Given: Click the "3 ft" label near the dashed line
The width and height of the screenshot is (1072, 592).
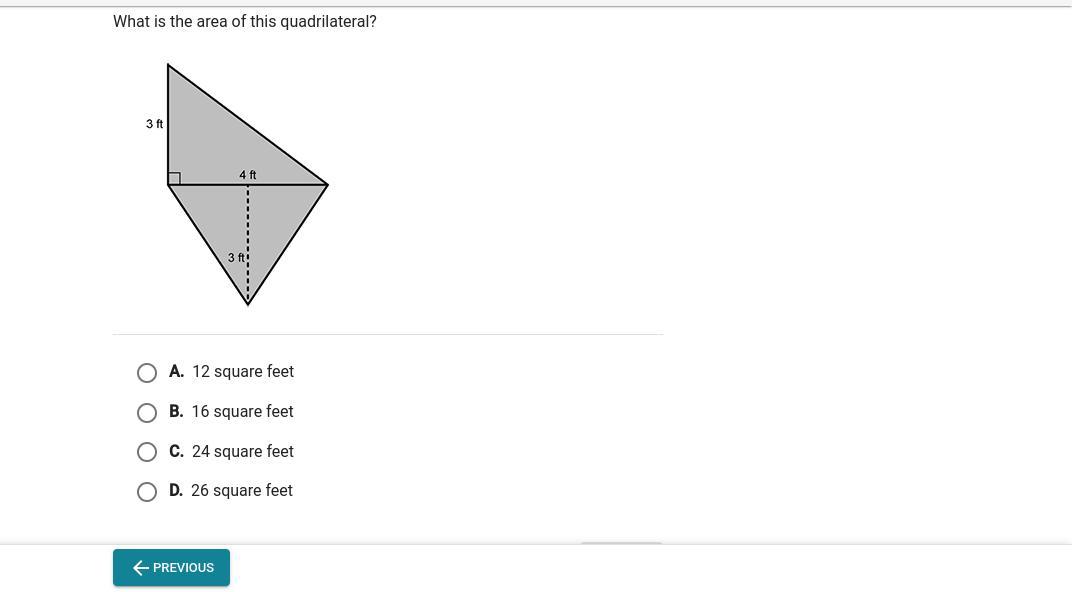Looking at the screenshot, I should [236, 258].
